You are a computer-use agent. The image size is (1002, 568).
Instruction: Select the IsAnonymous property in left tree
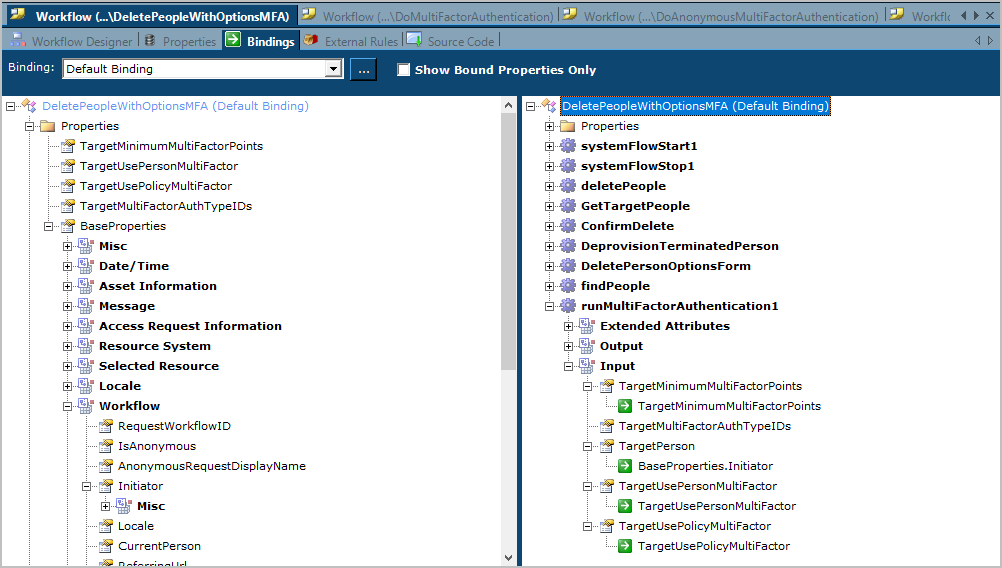[156, 446]
